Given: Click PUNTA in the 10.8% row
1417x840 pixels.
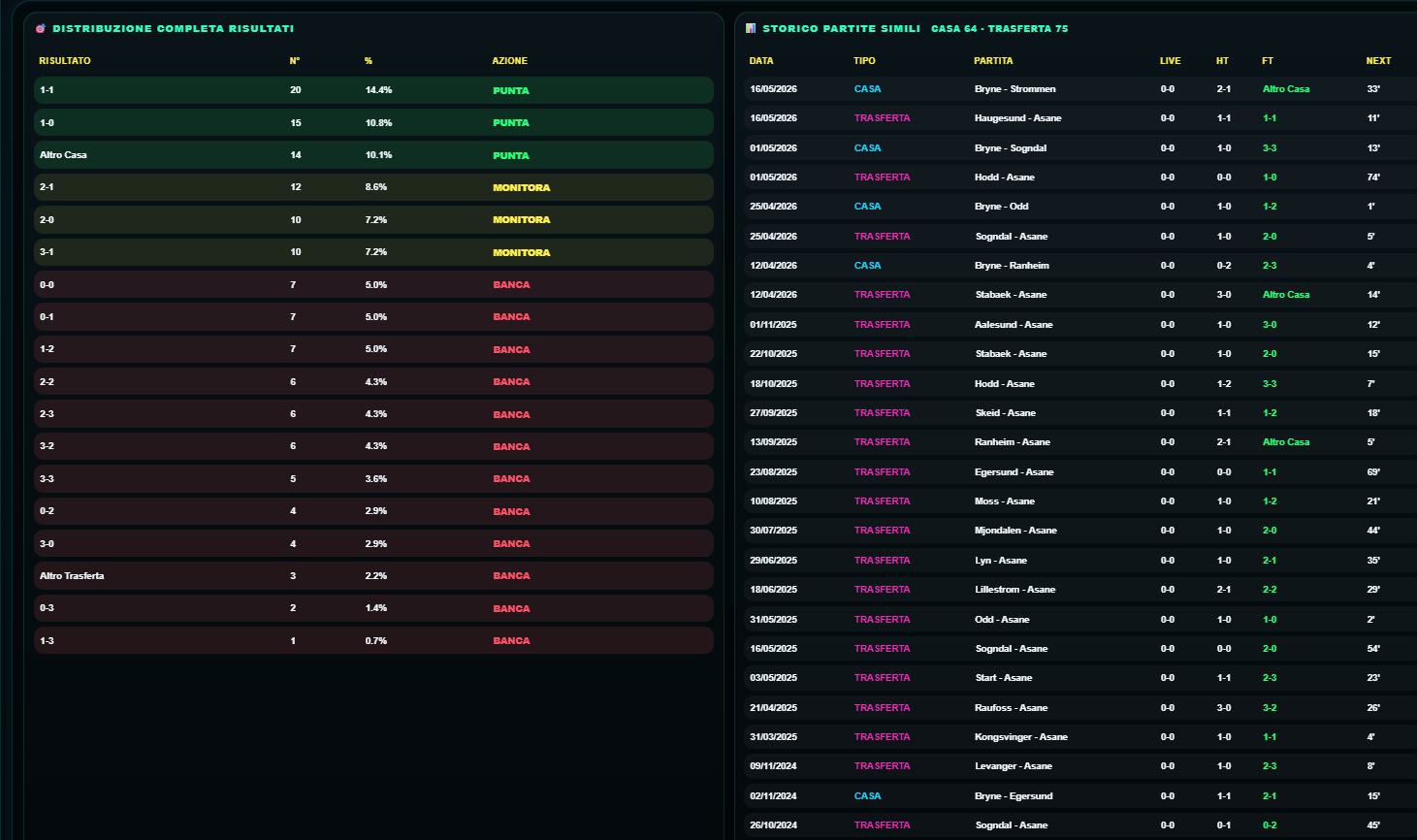Looking at the screenshot, I should click(x=511, y=123).
